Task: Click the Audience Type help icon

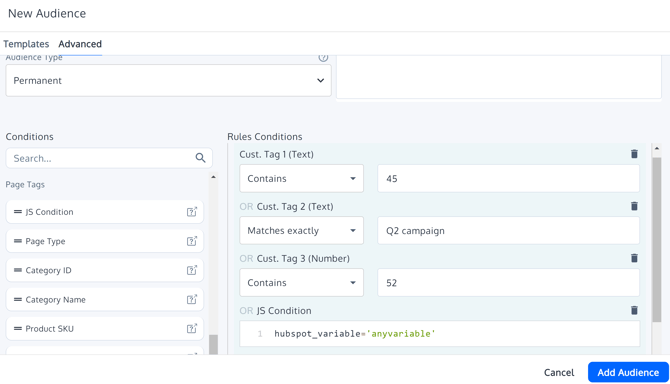Action: [323, 58]
